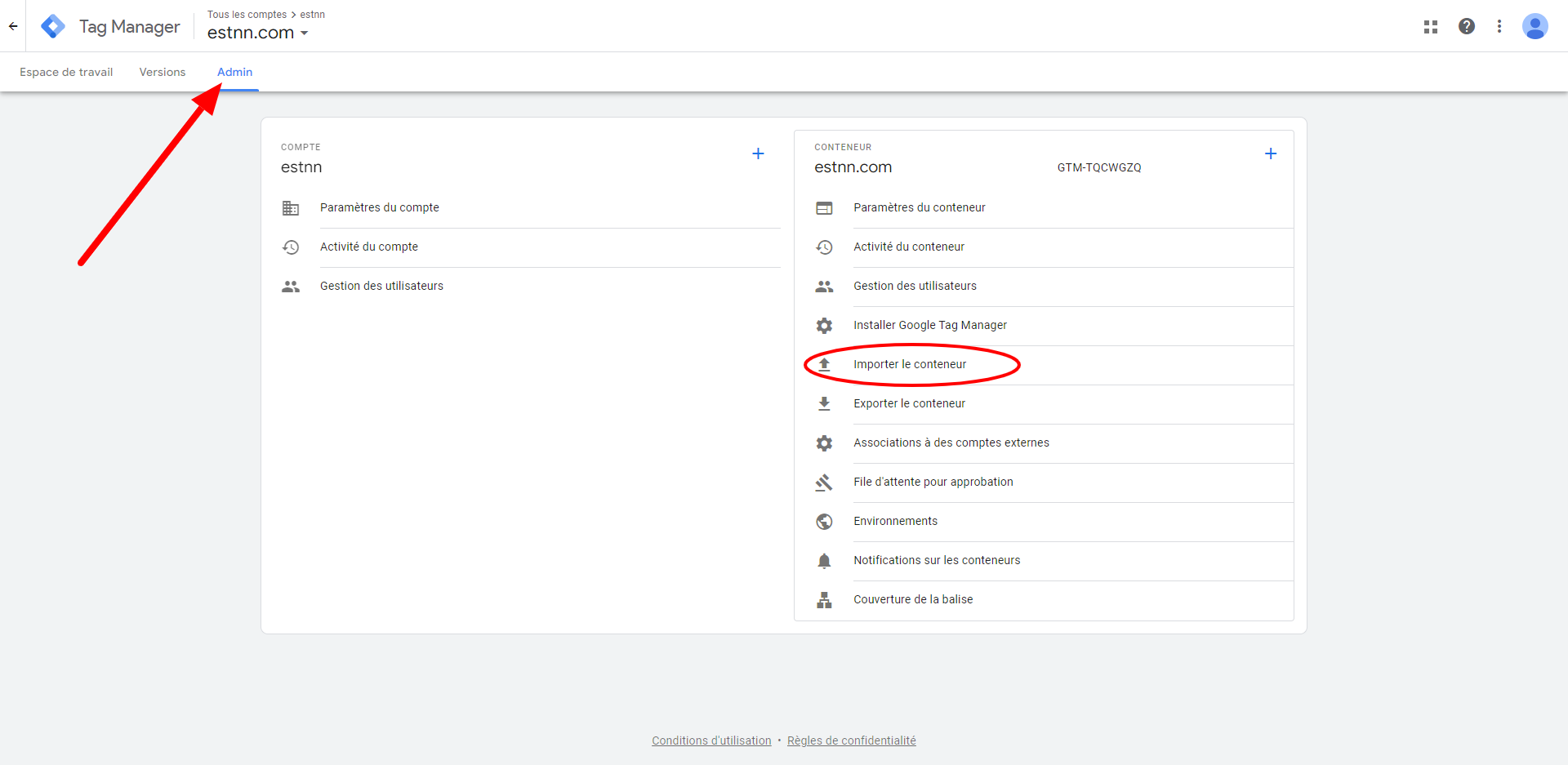This screenshot has width=1568, height=765.
Task: Click the user account avatar
Action: click(1535, 26)
